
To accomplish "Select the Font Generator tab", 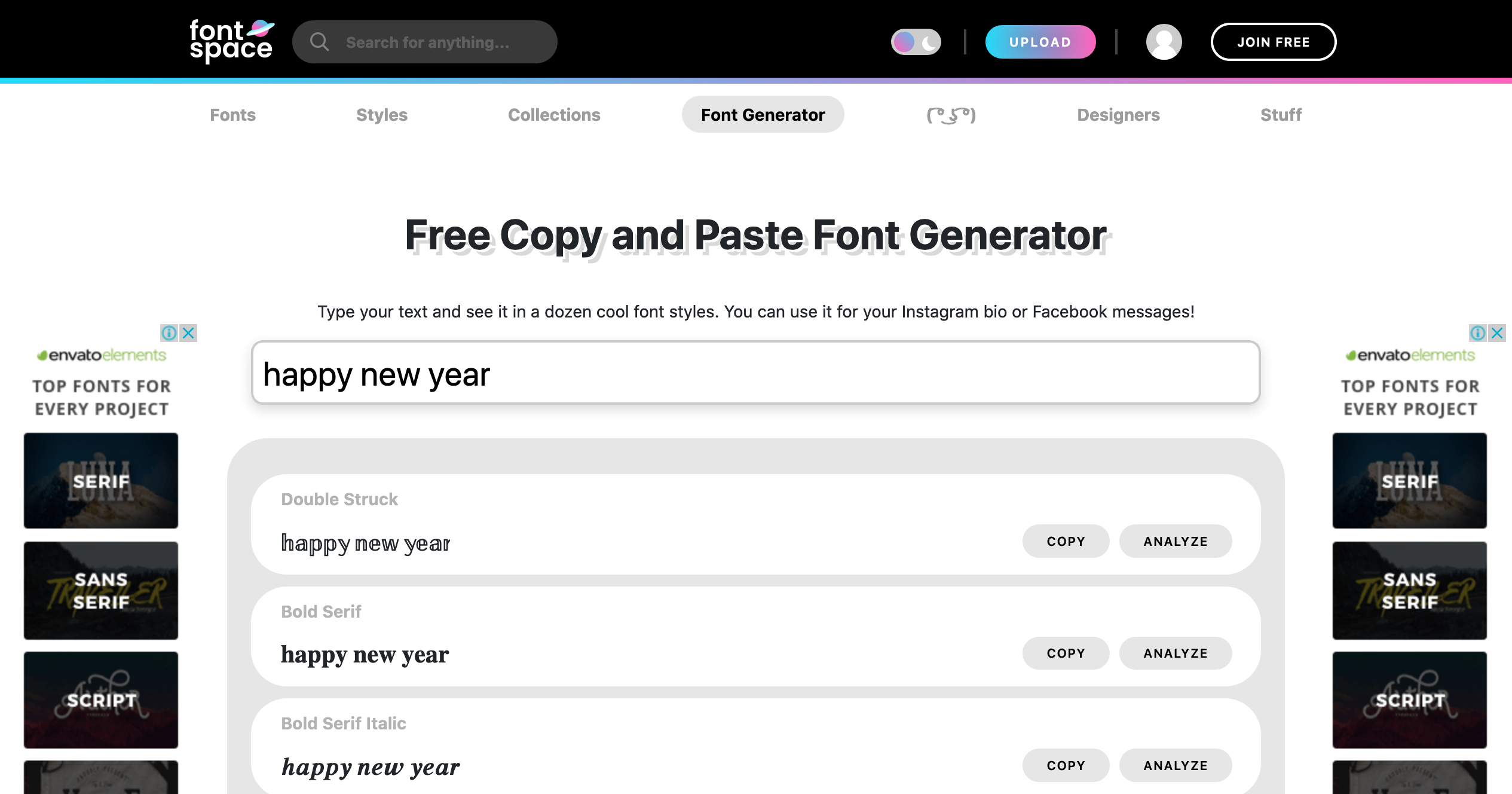I will (x=763, y=114).
